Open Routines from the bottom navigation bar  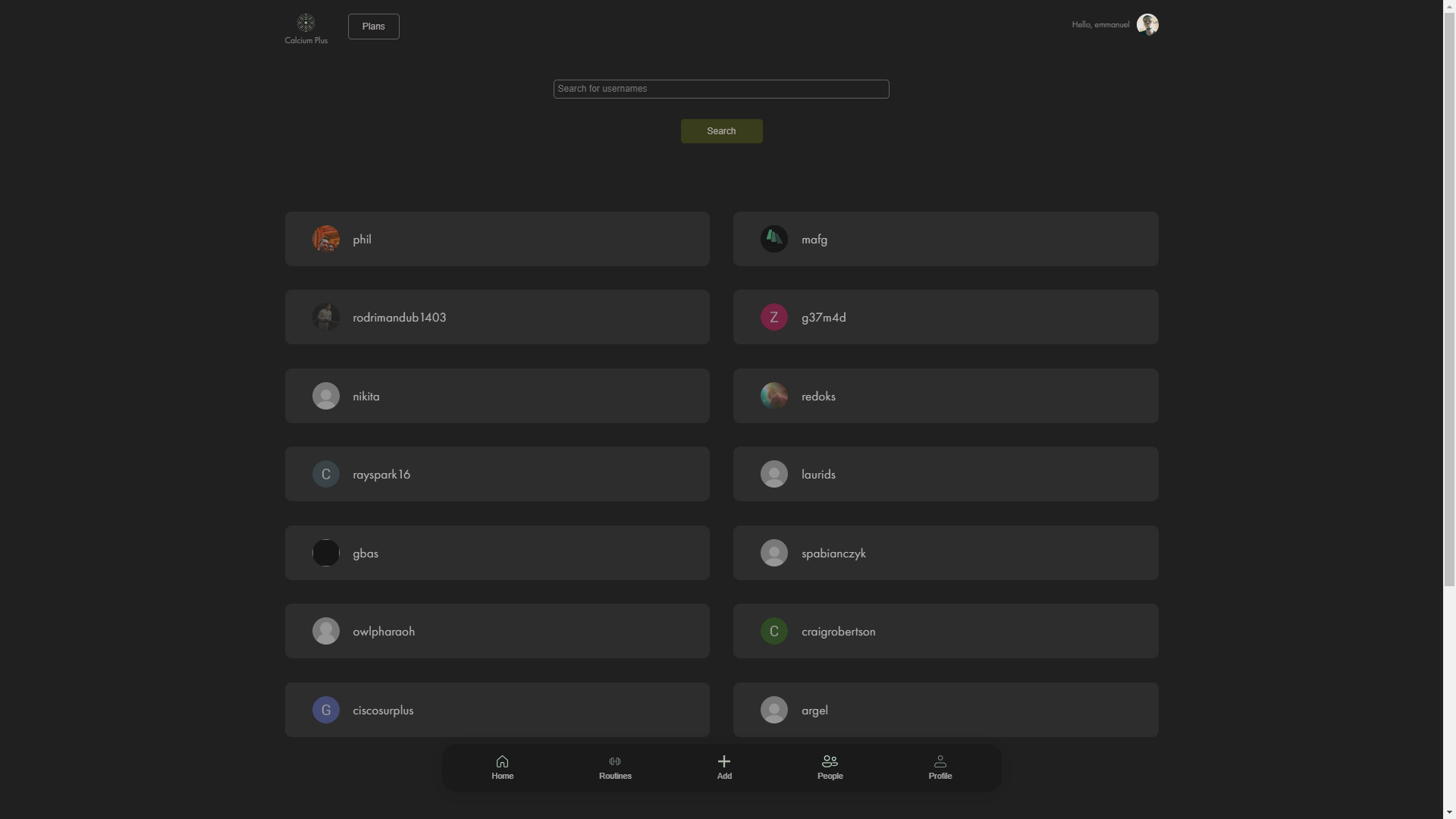pos(615,767)
